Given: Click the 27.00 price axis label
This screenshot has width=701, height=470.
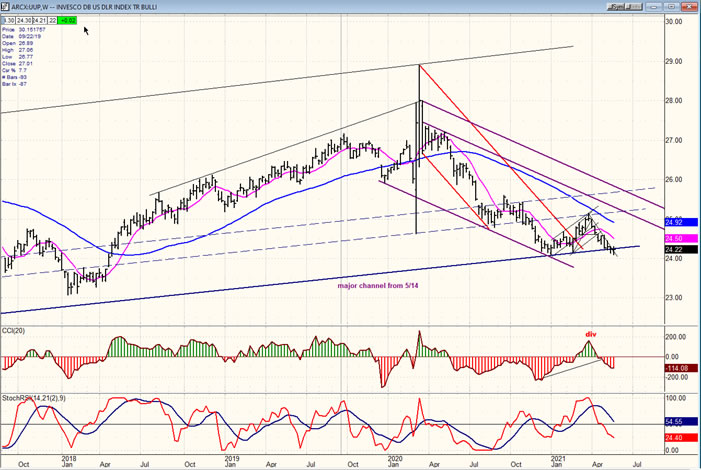Looking at the screenshot, I should pos(674,140).
